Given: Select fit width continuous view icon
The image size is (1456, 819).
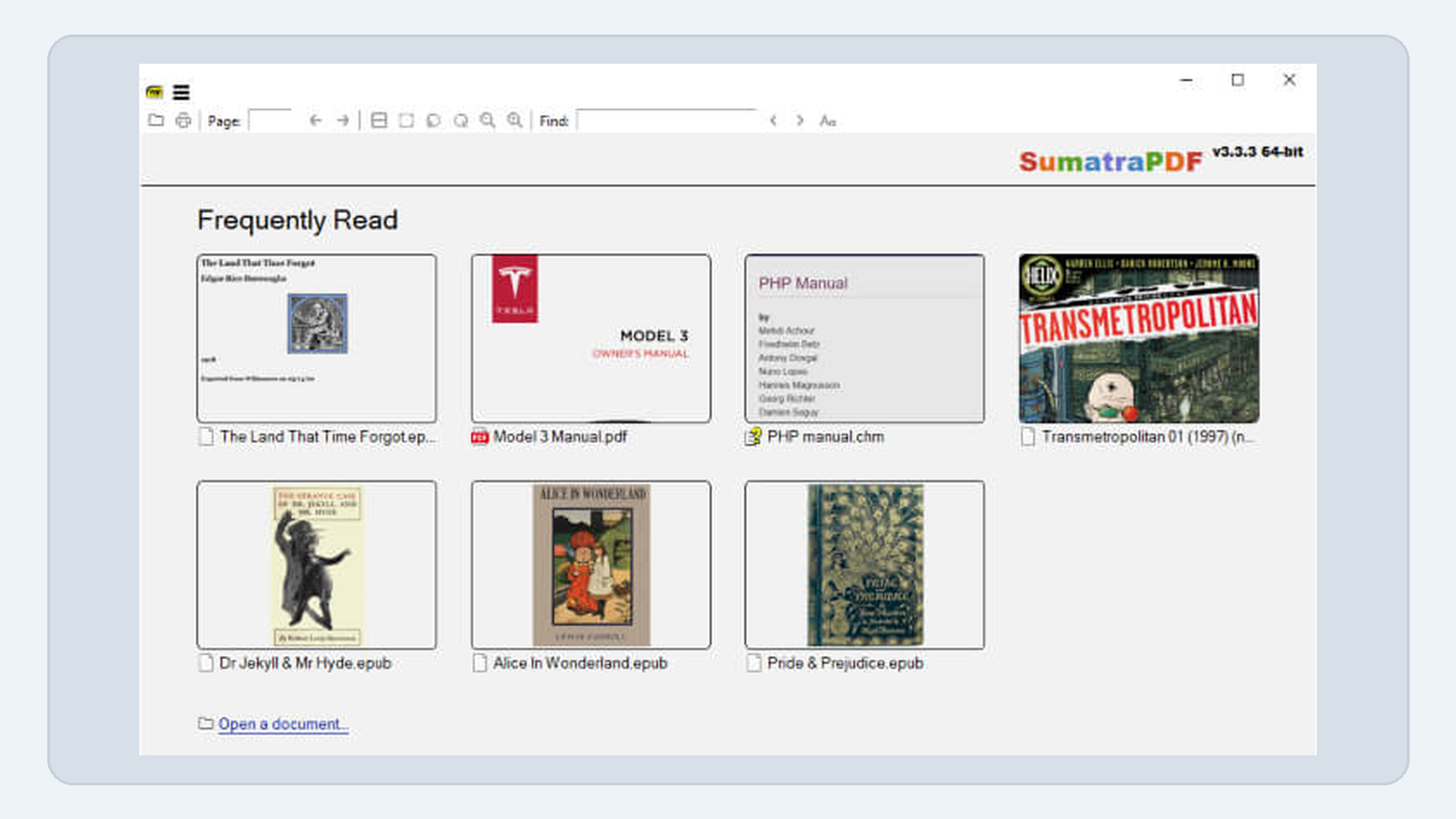Looking at the screenshot, I should (379, 120).
